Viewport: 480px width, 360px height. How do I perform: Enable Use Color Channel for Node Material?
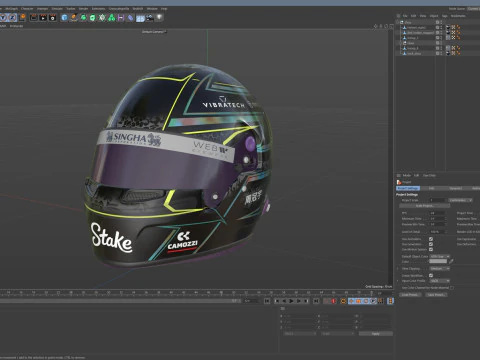pos(452,287)
